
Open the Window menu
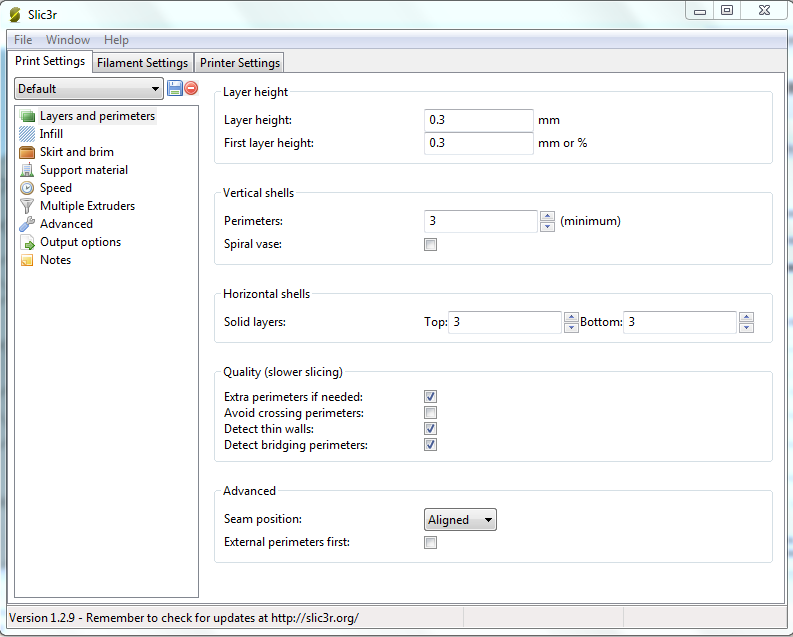68,39
